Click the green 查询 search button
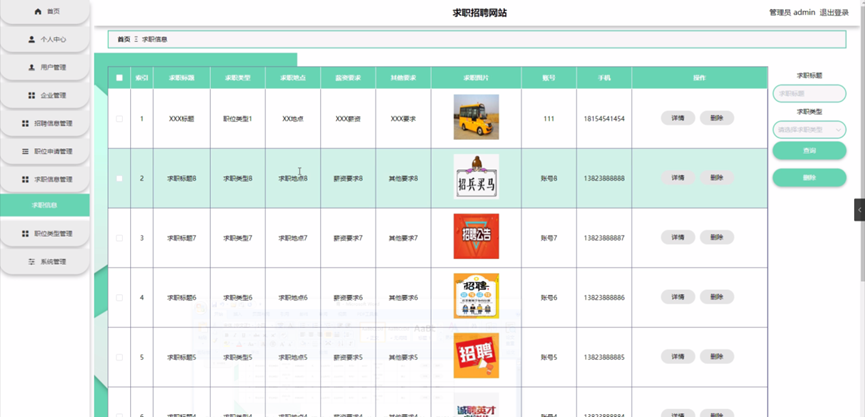This screenshot has width=865, height=417. 809,150
